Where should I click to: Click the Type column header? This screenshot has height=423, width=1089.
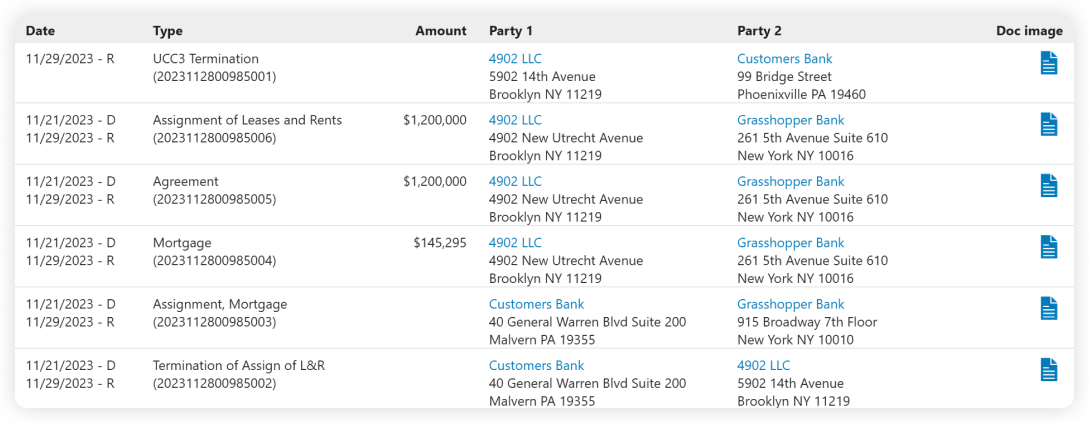pos(168,31)
